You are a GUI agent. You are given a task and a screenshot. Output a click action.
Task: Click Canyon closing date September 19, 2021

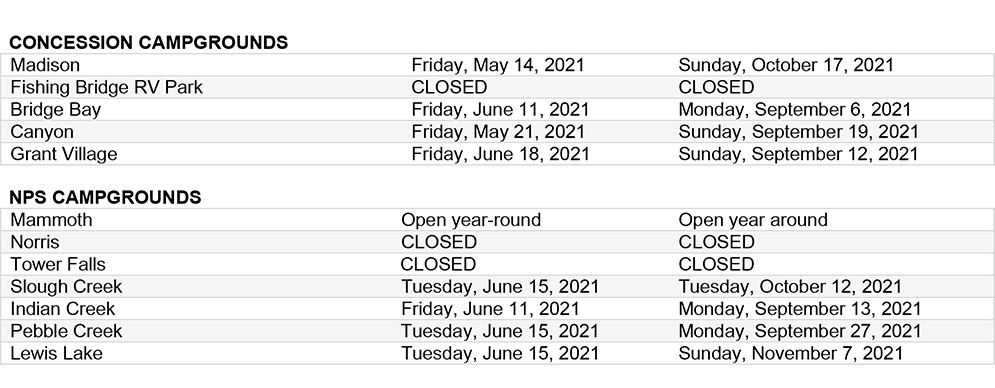798,131
